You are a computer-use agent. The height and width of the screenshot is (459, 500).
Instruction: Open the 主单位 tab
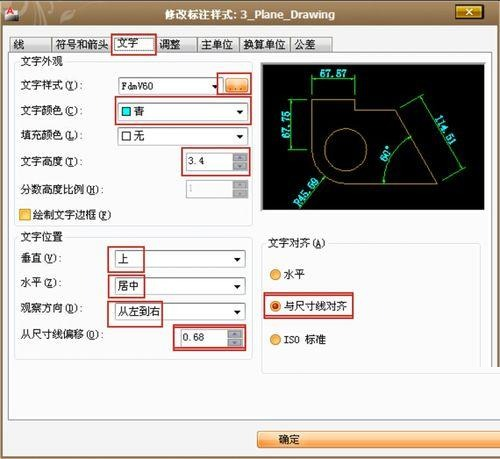pos(218,44)
